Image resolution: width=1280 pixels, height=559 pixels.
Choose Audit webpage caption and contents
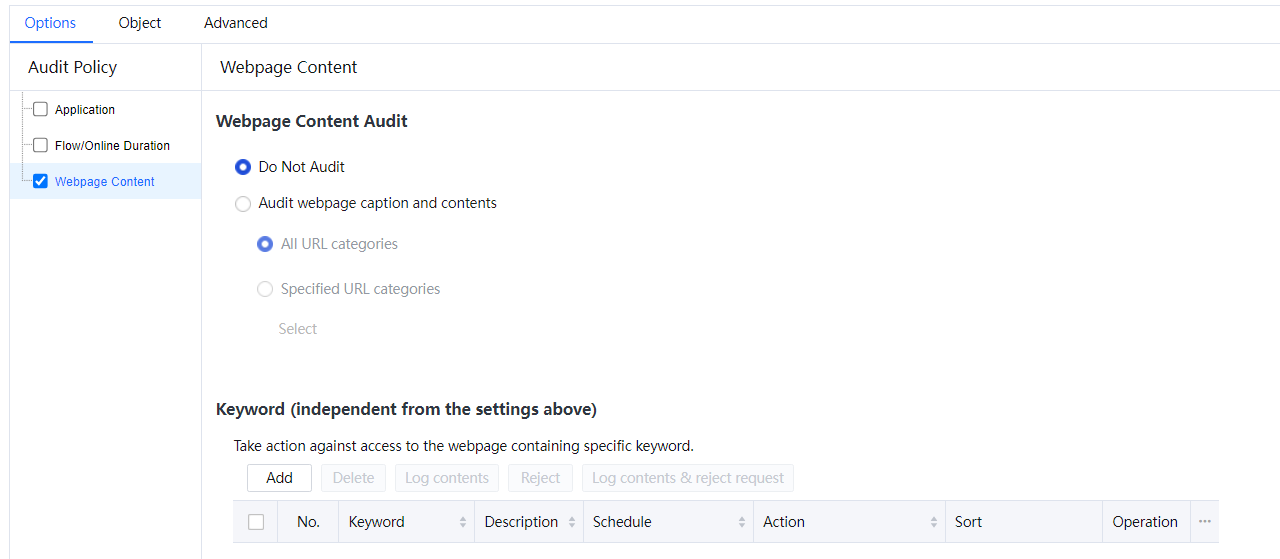243,204
